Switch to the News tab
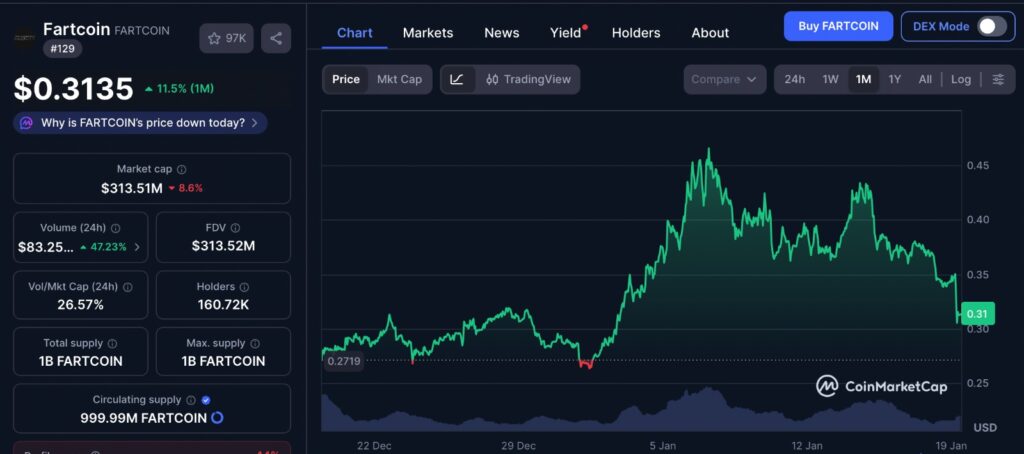The width and height of the screenshot is (1024, 454). [502, 33]
